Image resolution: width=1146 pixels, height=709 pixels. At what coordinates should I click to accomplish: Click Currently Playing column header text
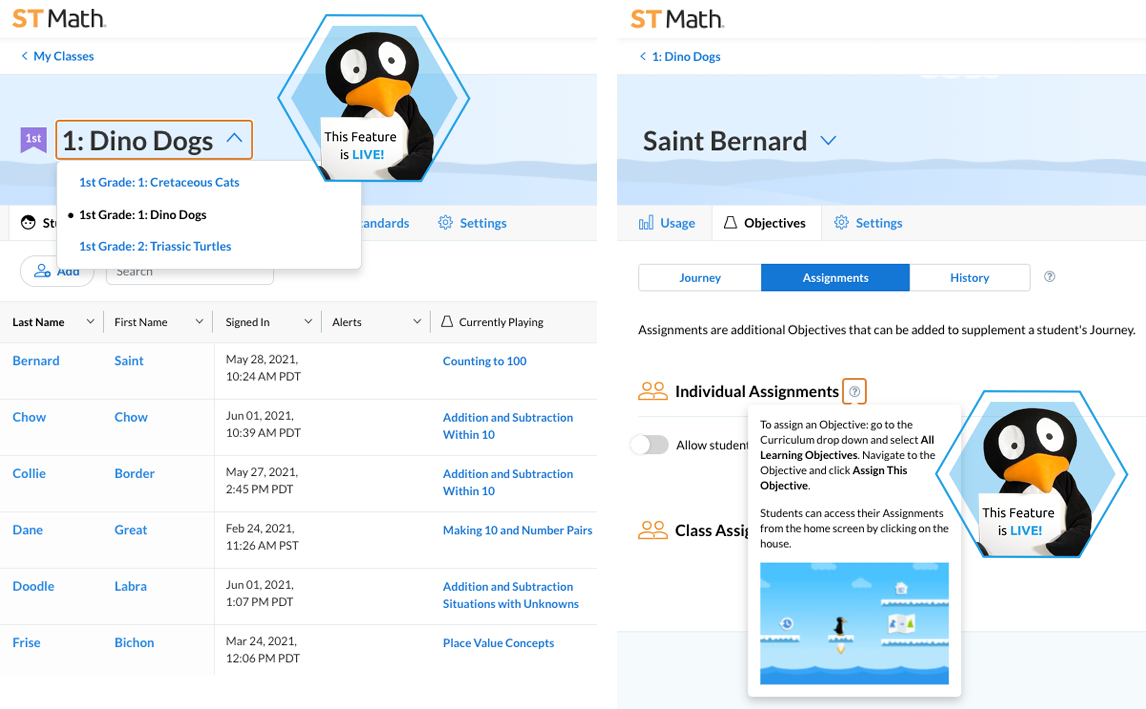click(x=501, y=322)
